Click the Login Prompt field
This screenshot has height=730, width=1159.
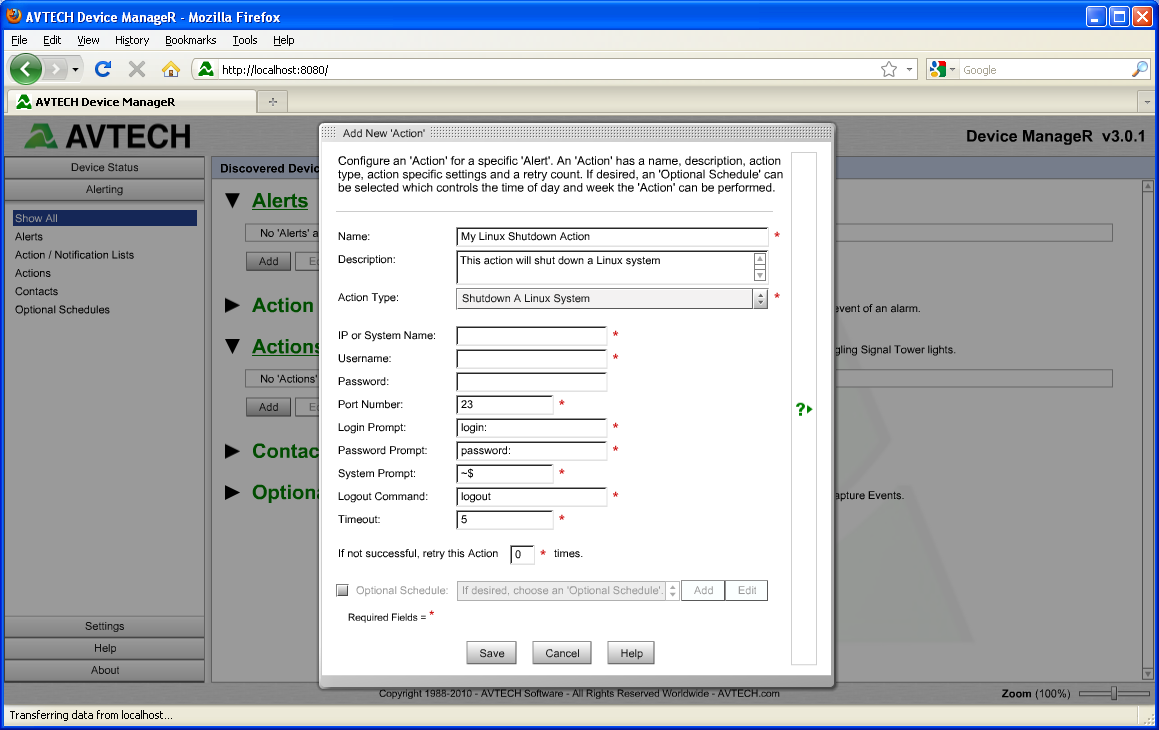pos(531,427)
